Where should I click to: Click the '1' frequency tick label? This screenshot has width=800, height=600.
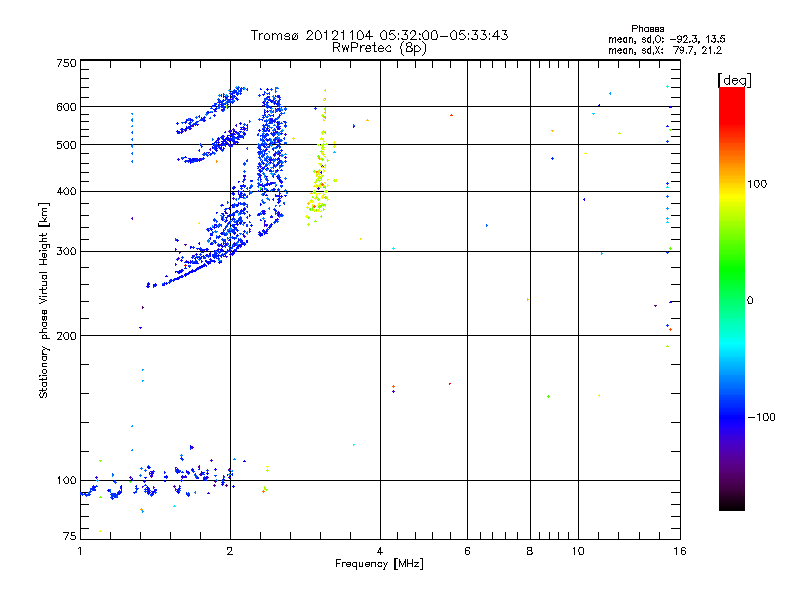pyautogui.click(x=80, y=551)
